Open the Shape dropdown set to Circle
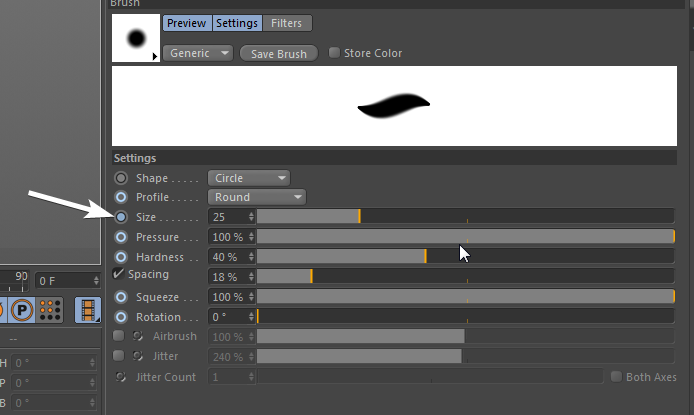 click(249, 178)
